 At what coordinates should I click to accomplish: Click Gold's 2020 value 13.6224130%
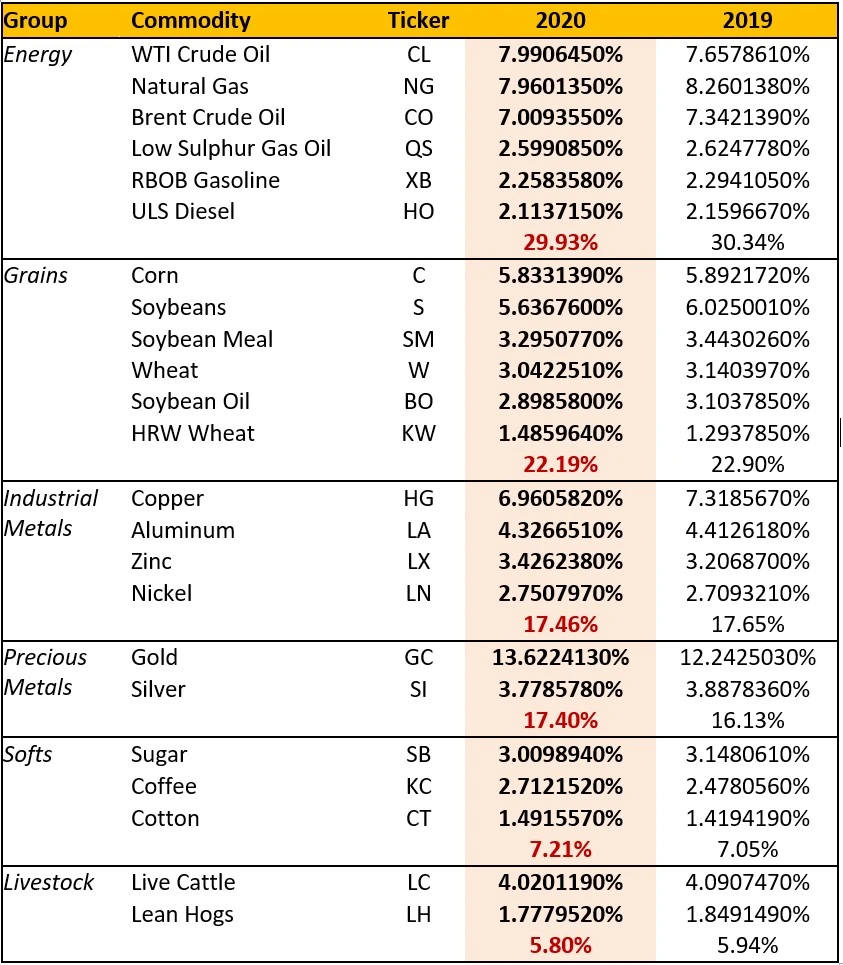[560, 657]
